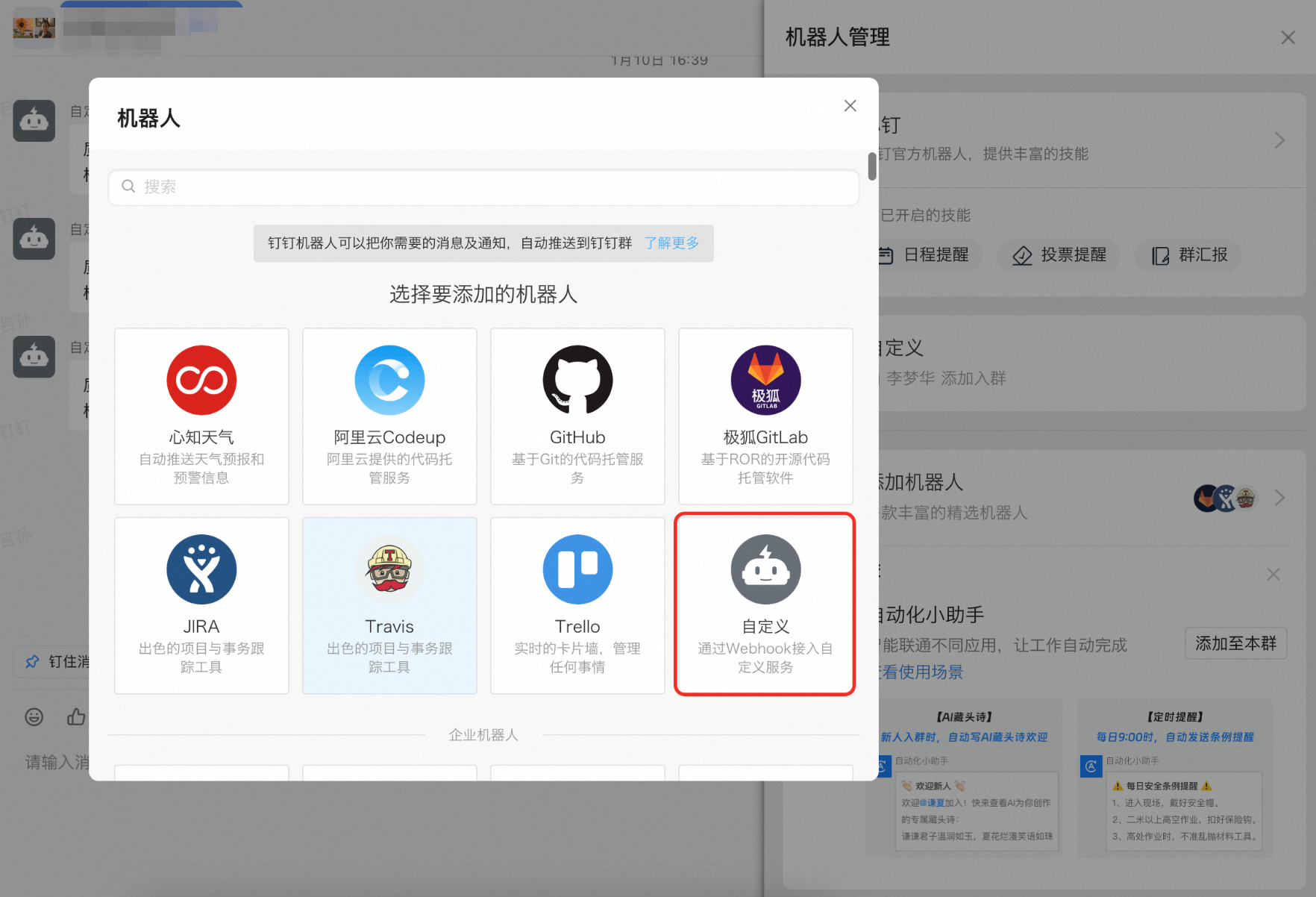Screen dimensions: 1316x897
Task: Click the 投票提醒 skill chip
Action: [x=1059, y=255]
